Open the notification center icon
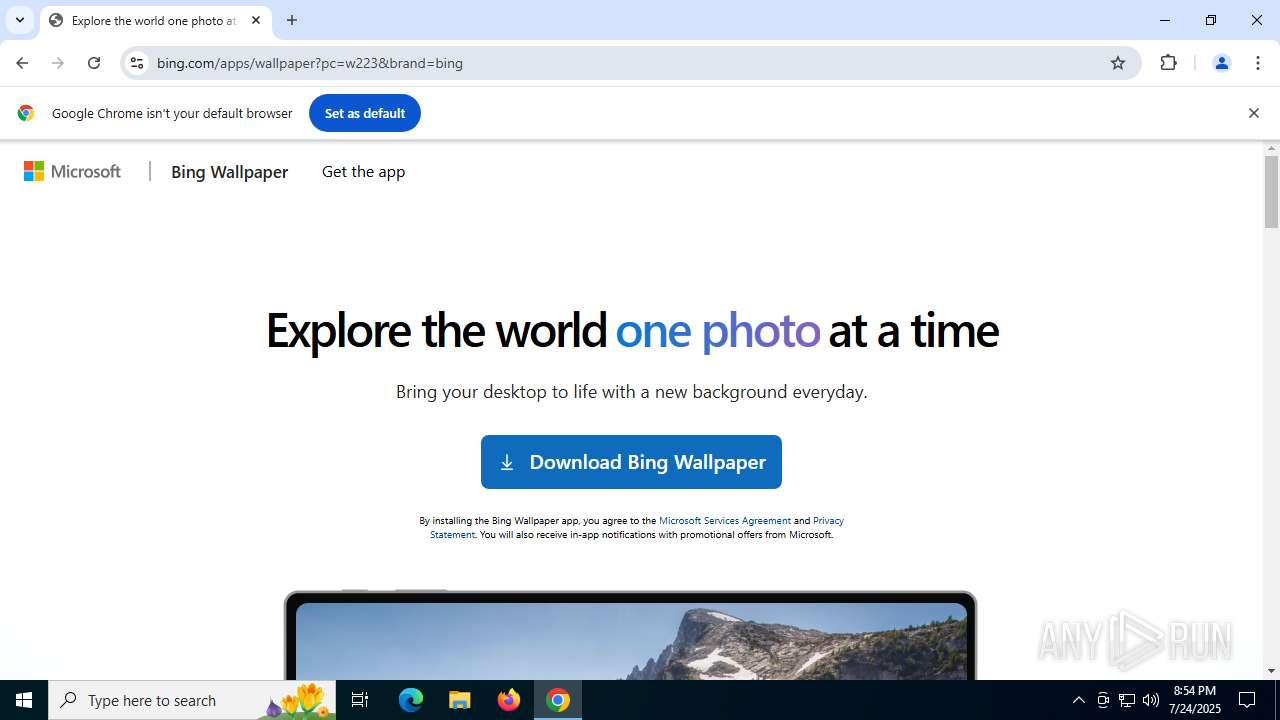Image resolution: width=1280 pixels, height=720 pixels. click(x=1248, y=700)
